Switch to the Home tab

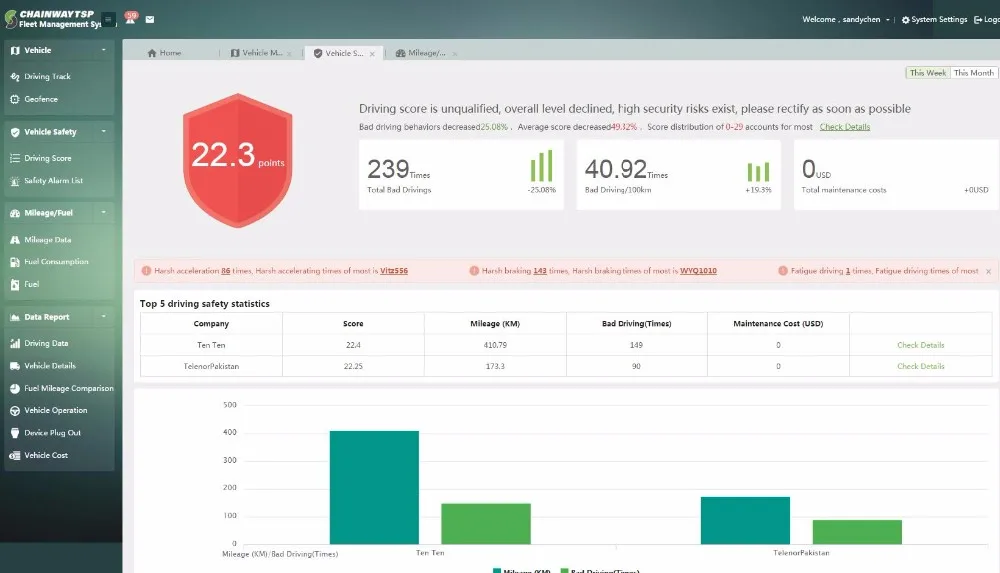coord(165,53)
